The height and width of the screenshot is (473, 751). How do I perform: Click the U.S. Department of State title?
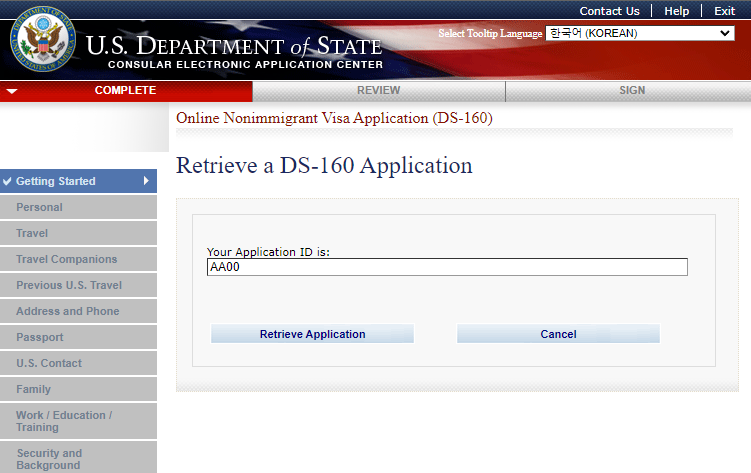pyautogui.click(x=234, y=46)
